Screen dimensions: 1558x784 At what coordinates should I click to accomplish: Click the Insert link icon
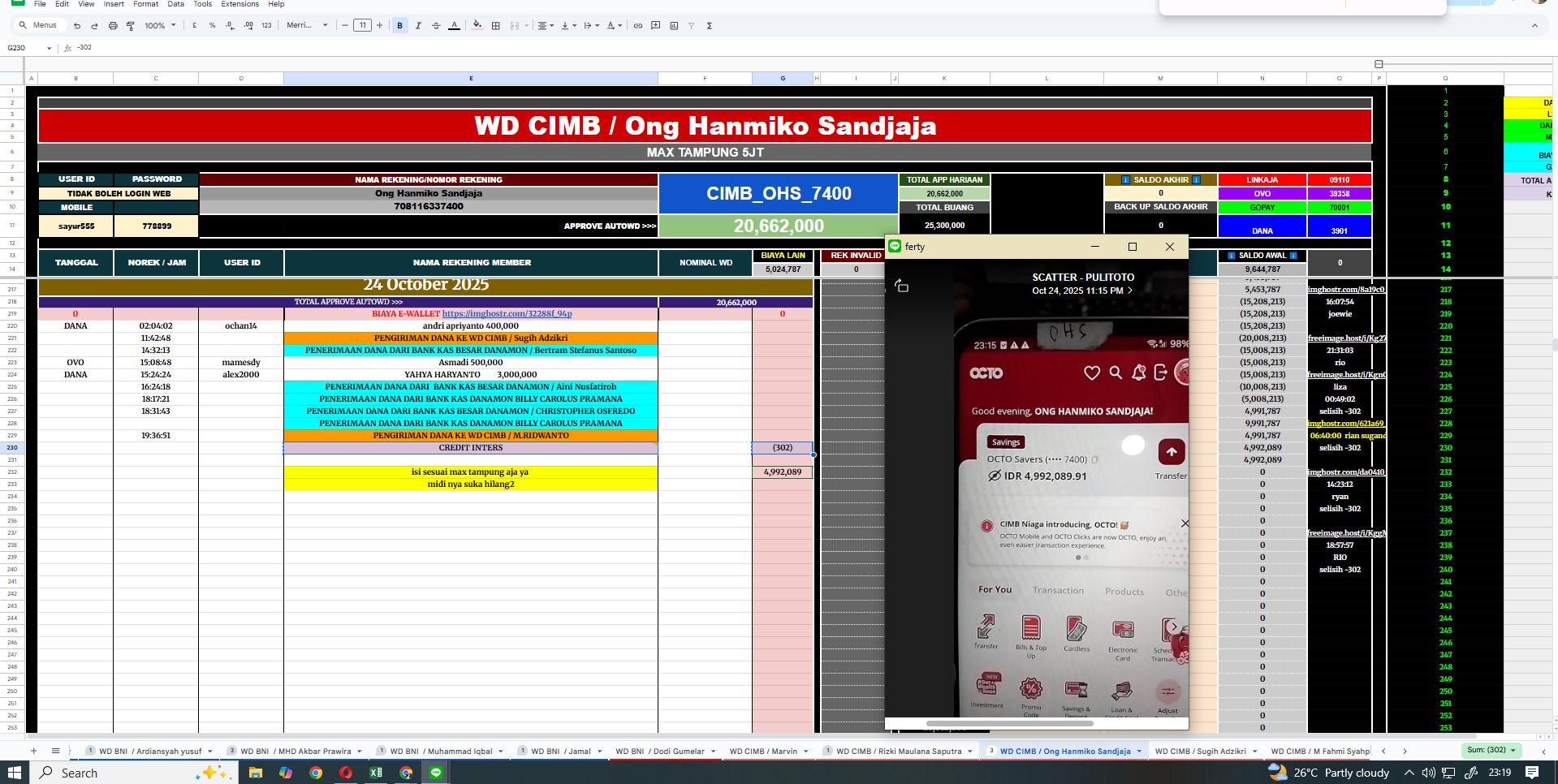coord(638,26)
